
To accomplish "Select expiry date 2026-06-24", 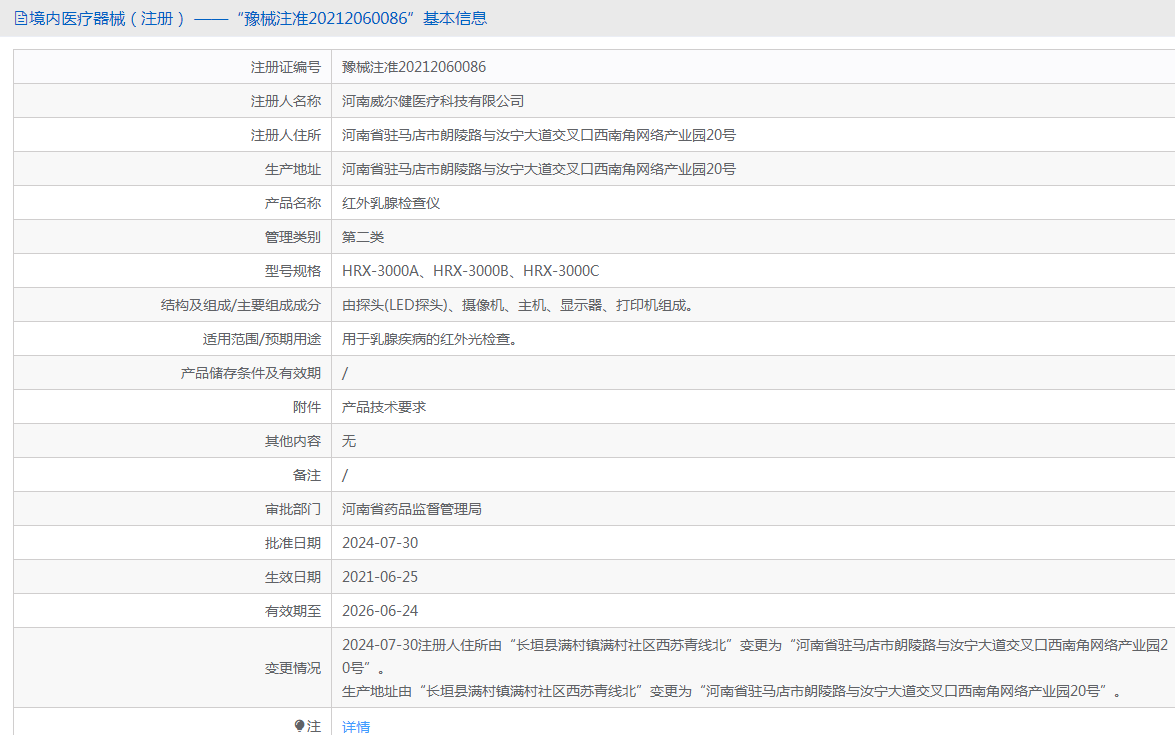I will tap(380, 611).
